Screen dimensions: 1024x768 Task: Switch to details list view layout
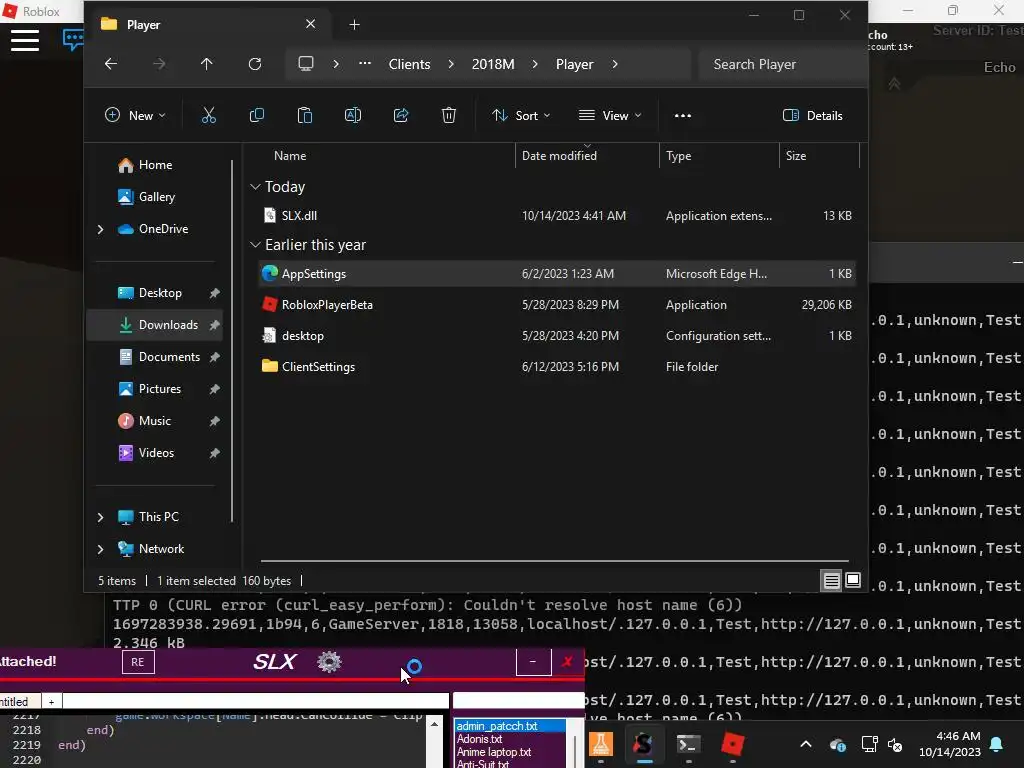(x=831, y=580)
